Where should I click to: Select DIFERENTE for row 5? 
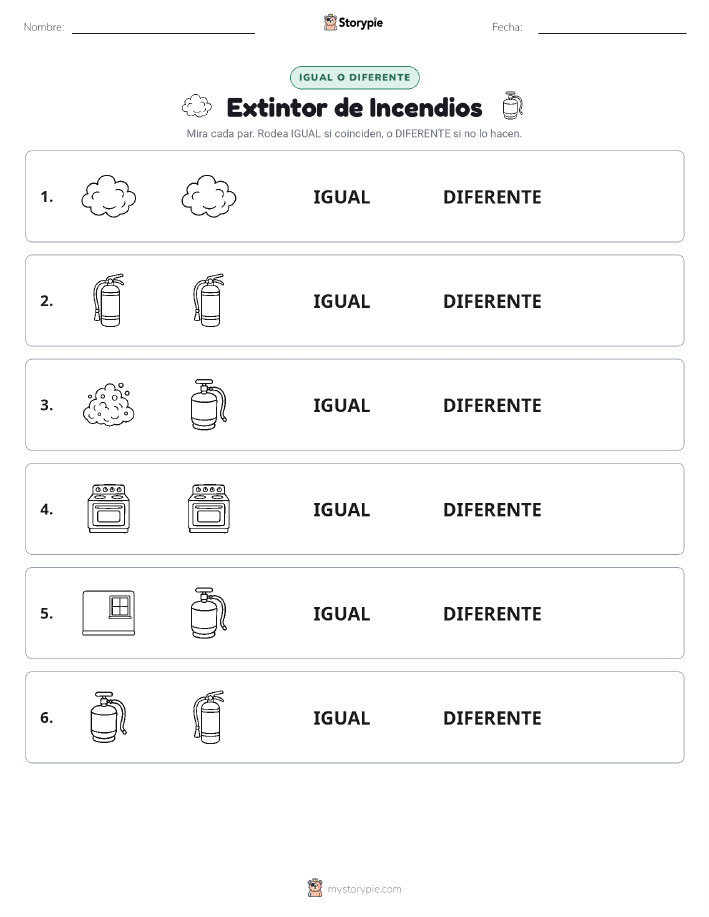coord(492,613)
